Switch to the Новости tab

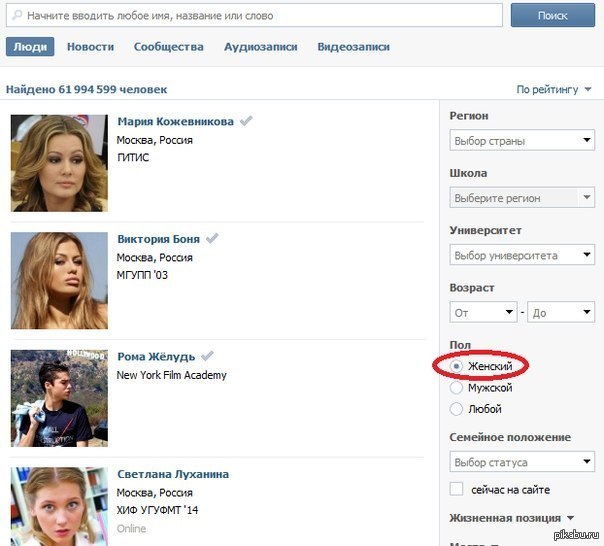point(90,47)
